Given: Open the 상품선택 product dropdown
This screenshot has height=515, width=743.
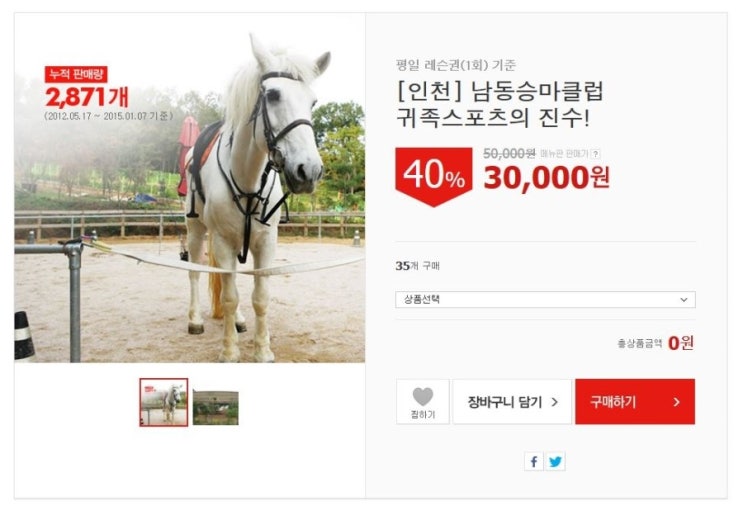Looking at the screenshot, I should coord(545,299).
